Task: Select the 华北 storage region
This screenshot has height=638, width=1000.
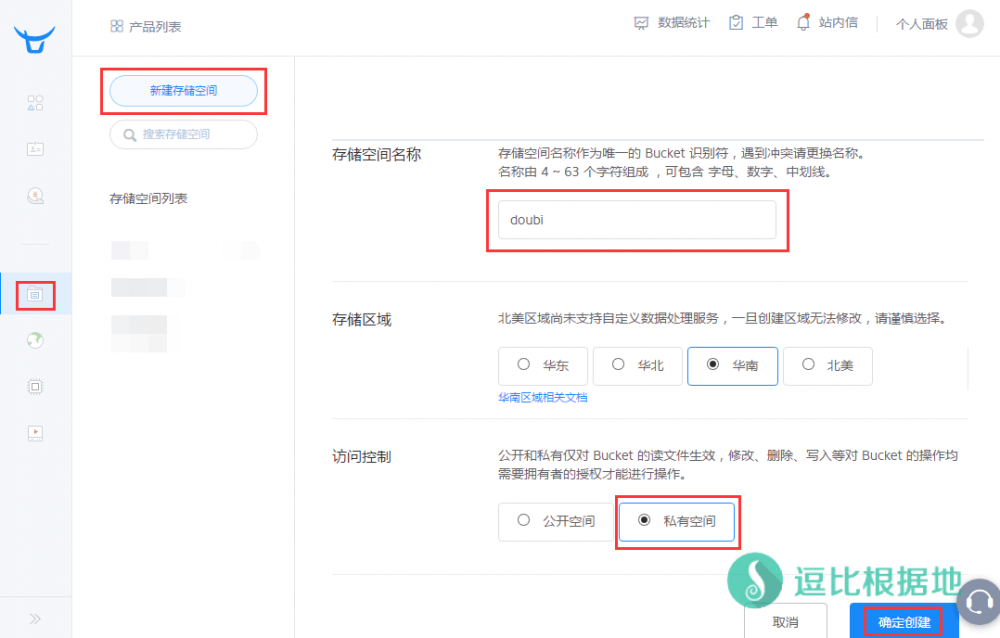Action: point(637,366)
